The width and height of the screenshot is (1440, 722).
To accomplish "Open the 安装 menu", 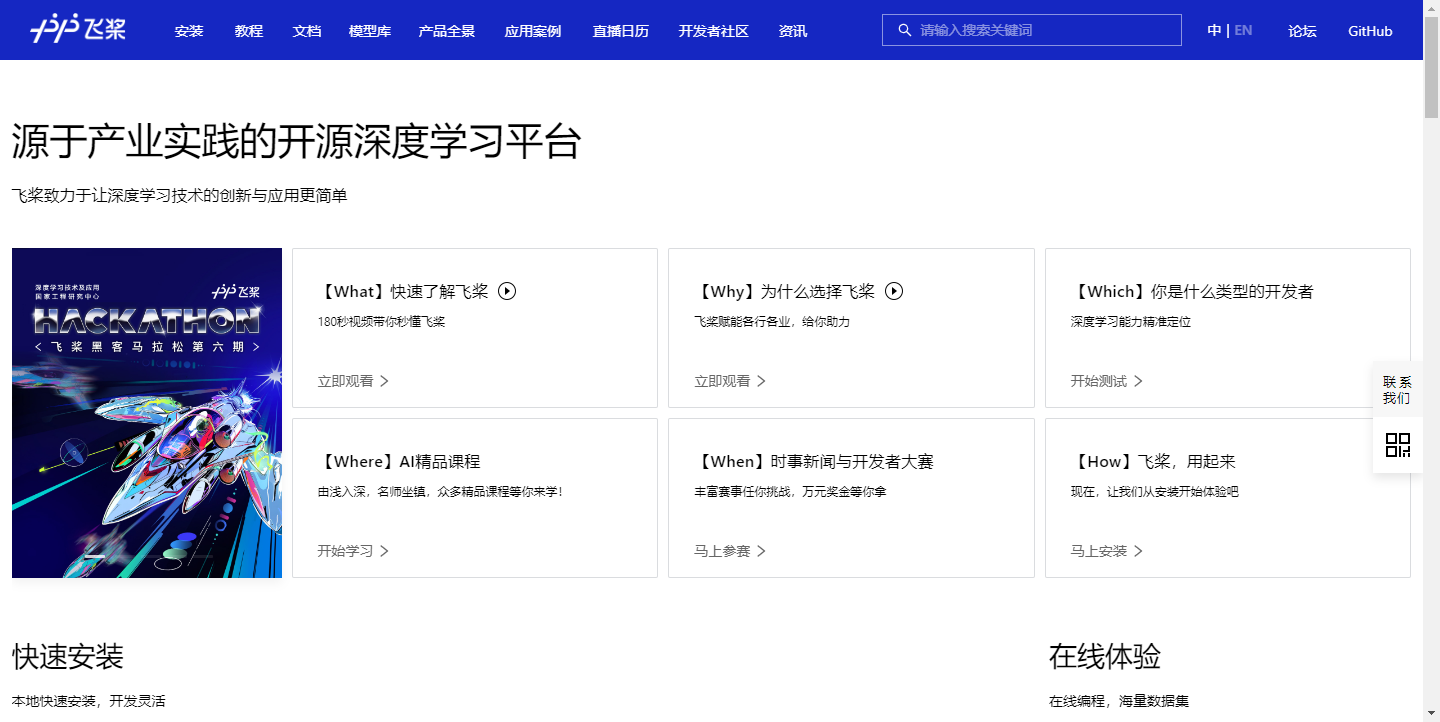I will [189, 31].
